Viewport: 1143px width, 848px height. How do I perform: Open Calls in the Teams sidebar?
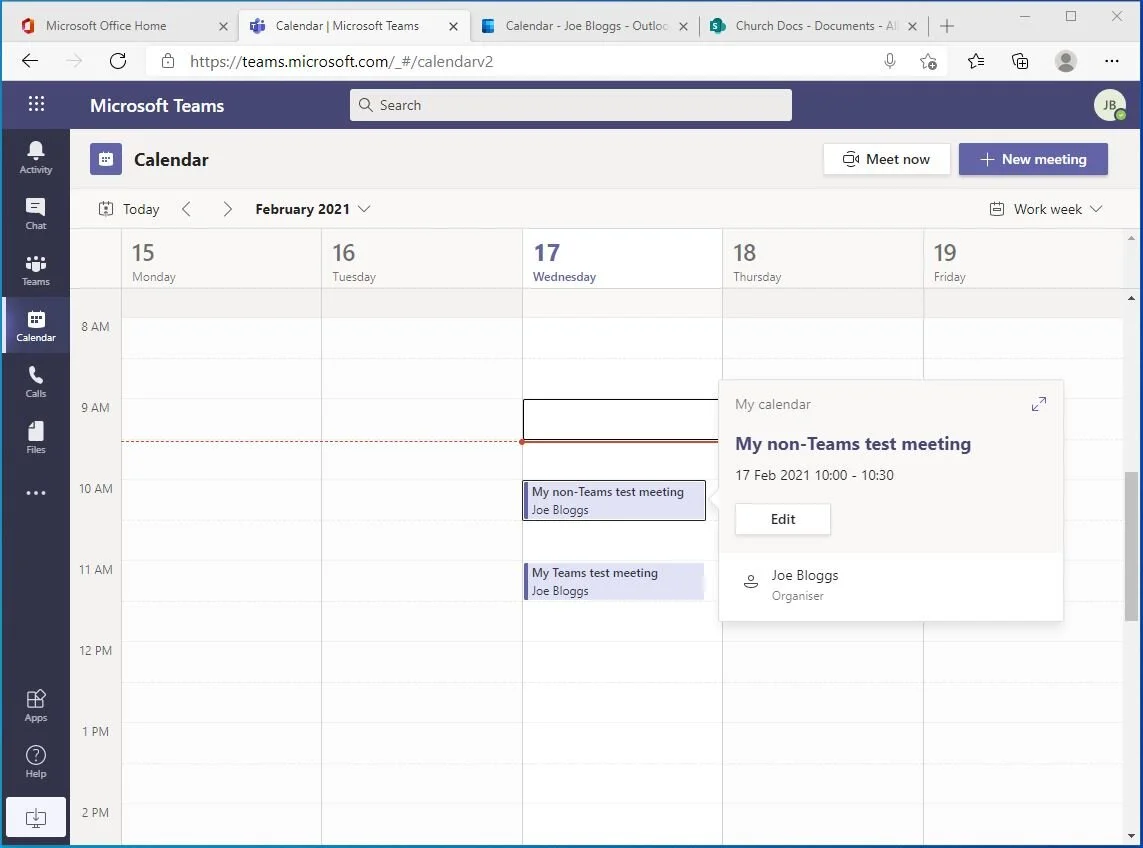pos(36,382)
